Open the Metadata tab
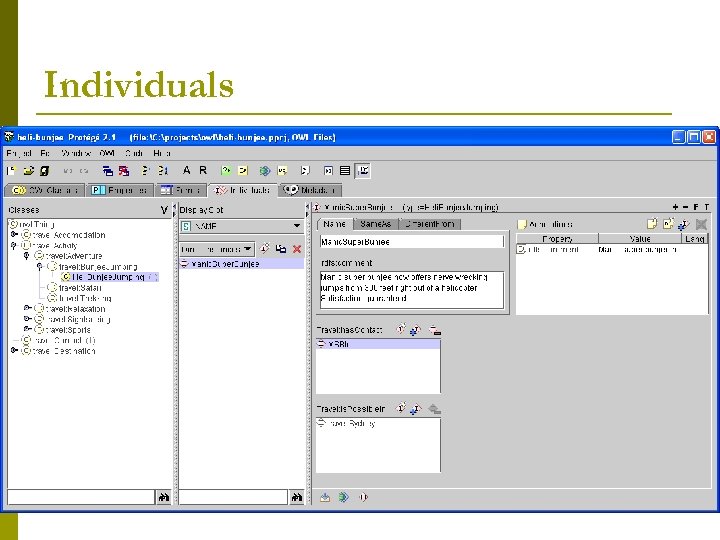The height and width of the screenshot is (540, 720). (x=310, y=190)
